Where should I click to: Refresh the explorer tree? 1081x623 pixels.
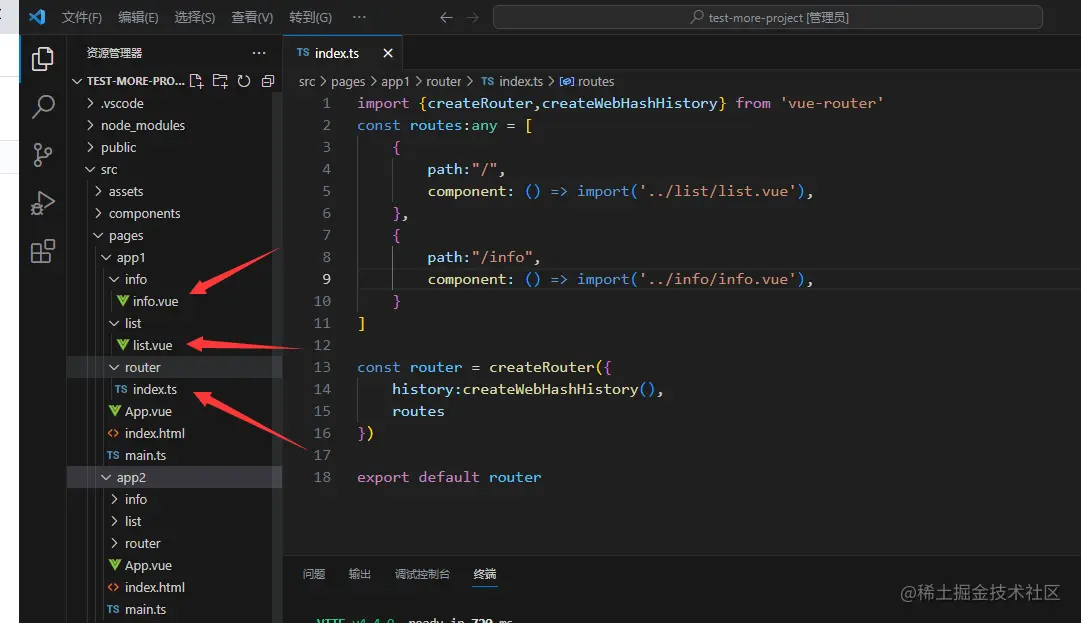(x=244, y=81)
